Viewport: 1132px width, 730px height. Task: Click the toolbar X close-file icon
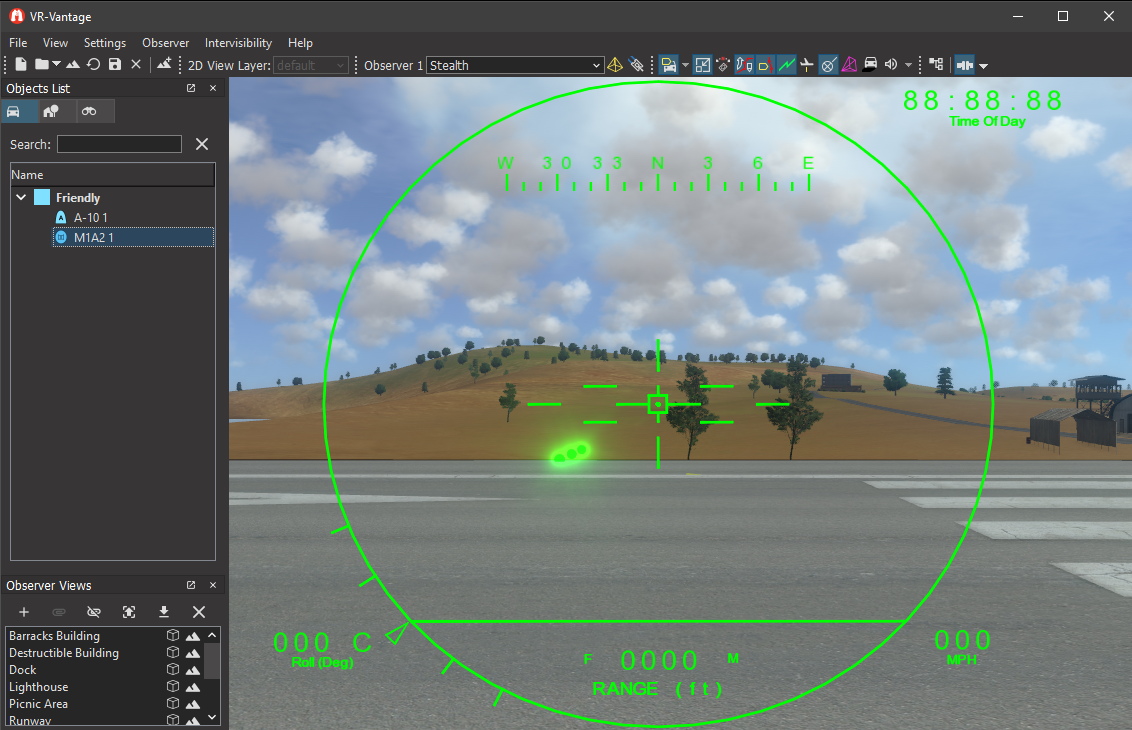click(x=136, y=65)
